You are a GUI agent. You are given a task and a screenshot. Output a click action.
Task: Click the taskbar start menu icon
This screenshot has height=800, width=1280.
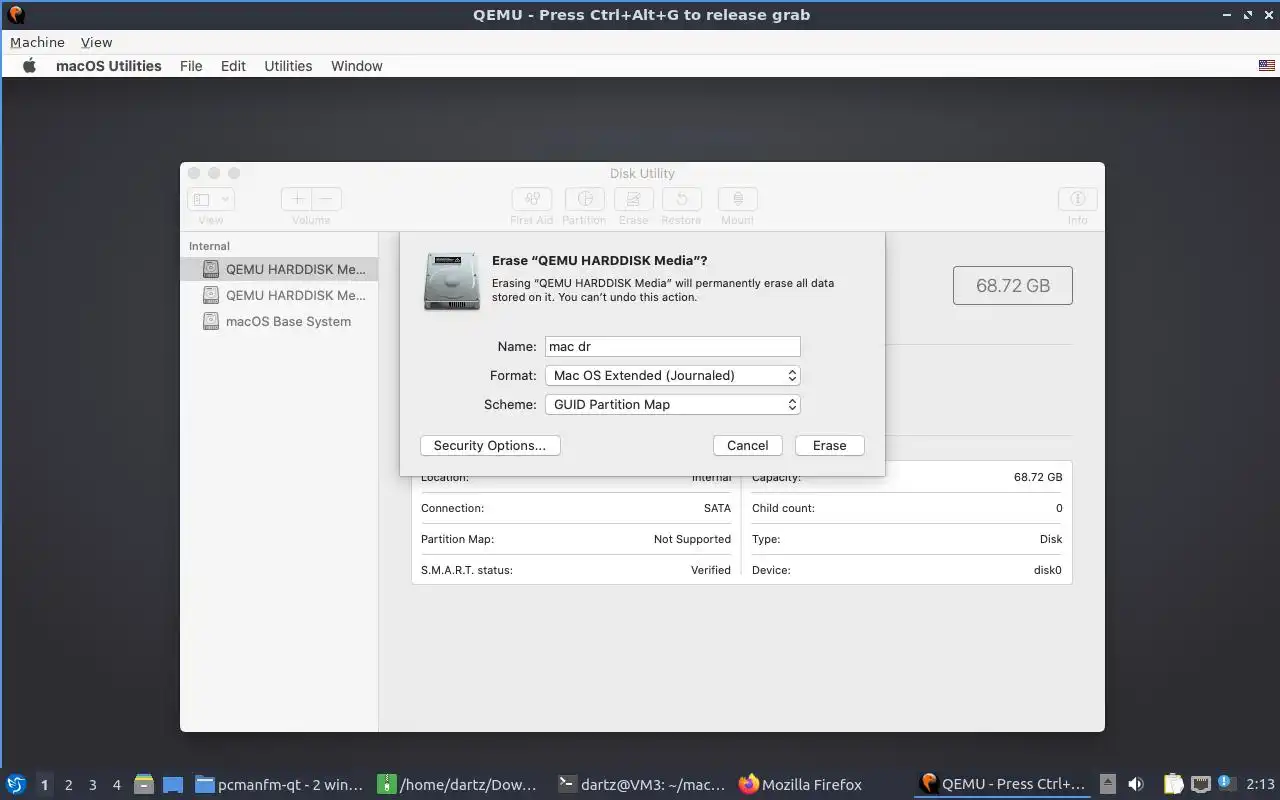pos(15,784)
